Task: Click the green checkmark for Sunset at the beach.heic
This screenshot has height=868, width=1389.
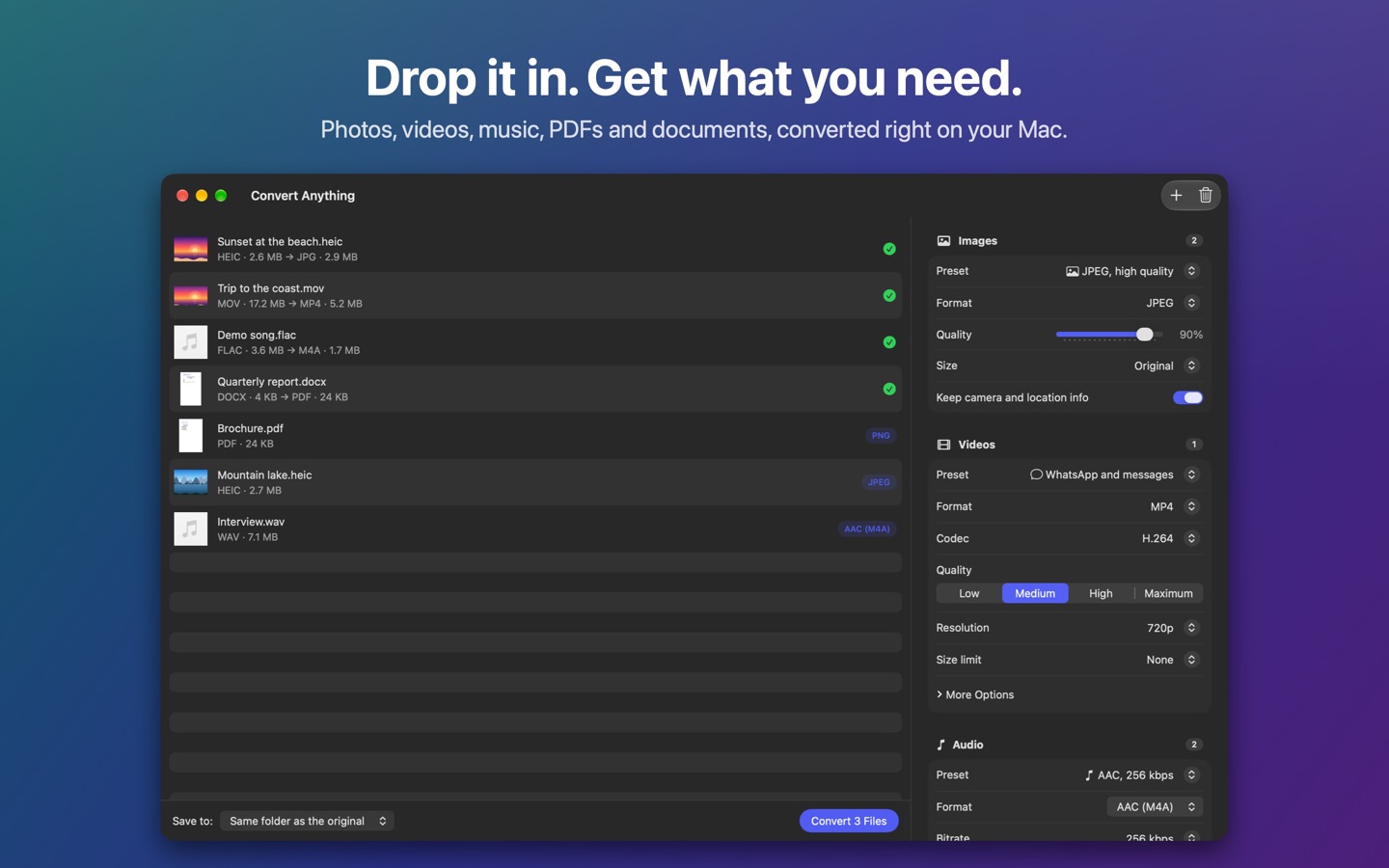Action: point(889,249)
